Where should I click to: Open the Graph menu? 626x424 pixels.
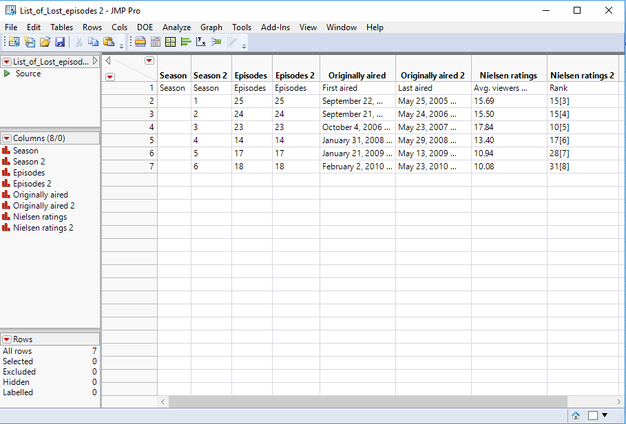tap(211, 27)
